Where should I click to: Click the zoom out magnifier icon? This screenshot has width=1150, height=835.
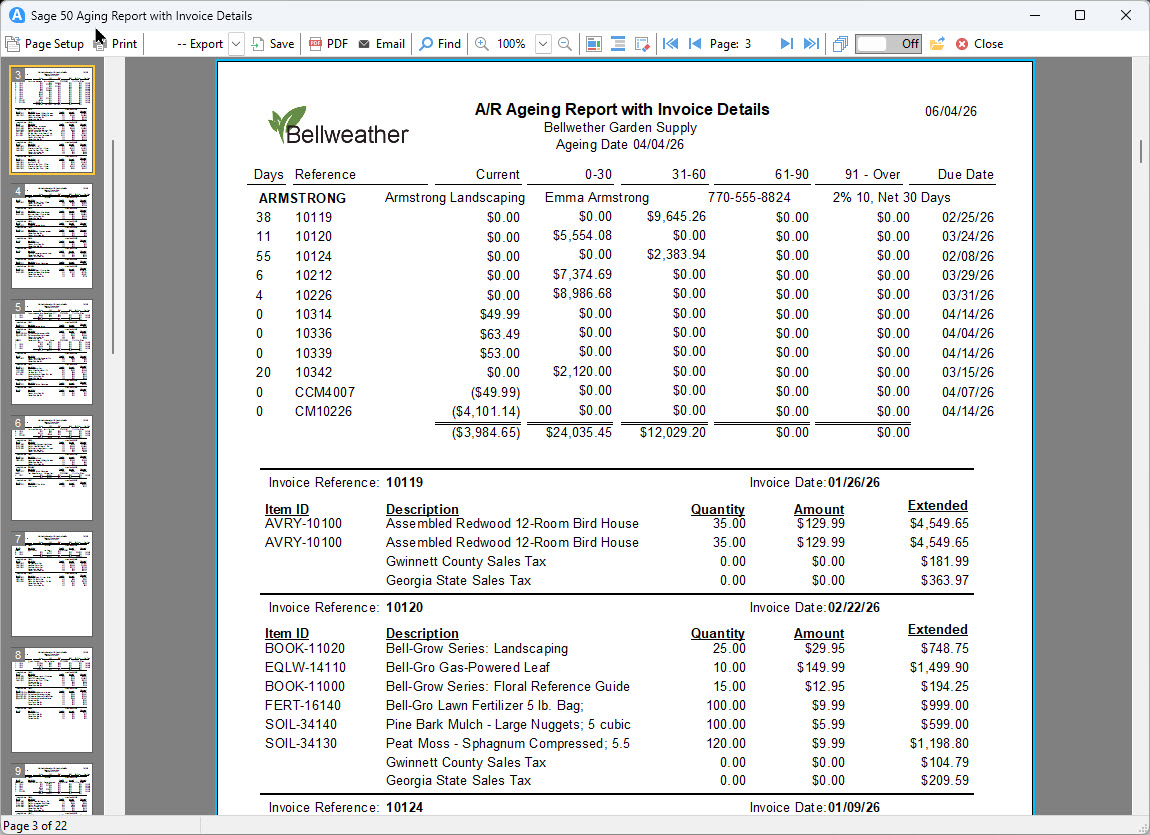[565, 44]
